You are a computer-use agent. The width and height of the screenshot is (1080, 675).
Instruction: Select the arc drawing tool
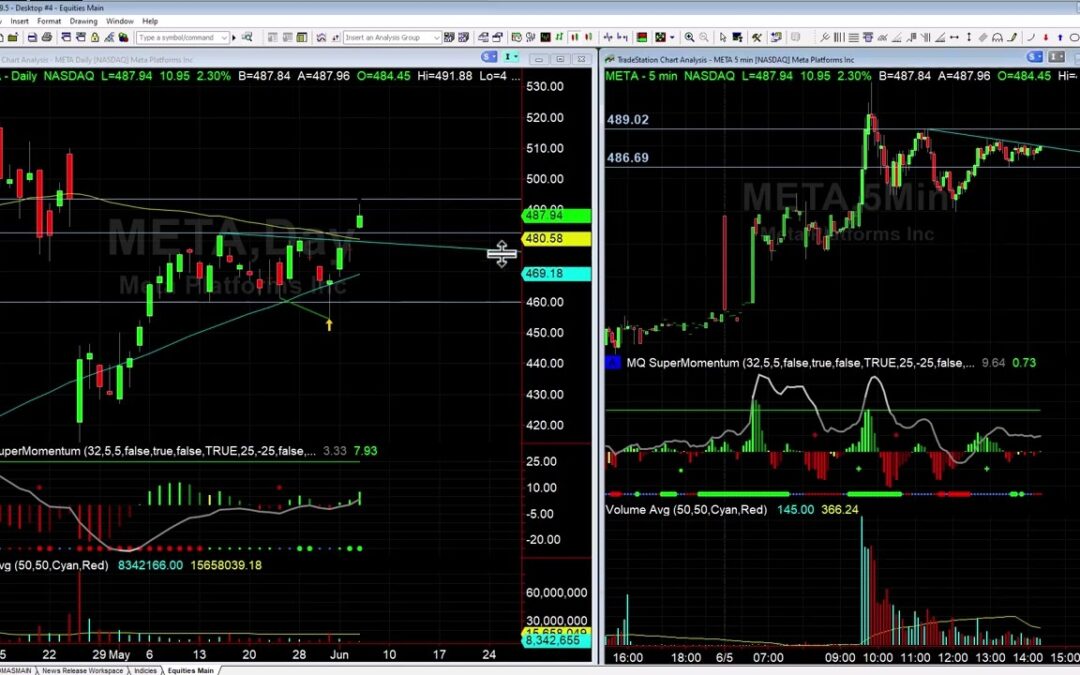pyautogui.click(x=1030, y=37)
